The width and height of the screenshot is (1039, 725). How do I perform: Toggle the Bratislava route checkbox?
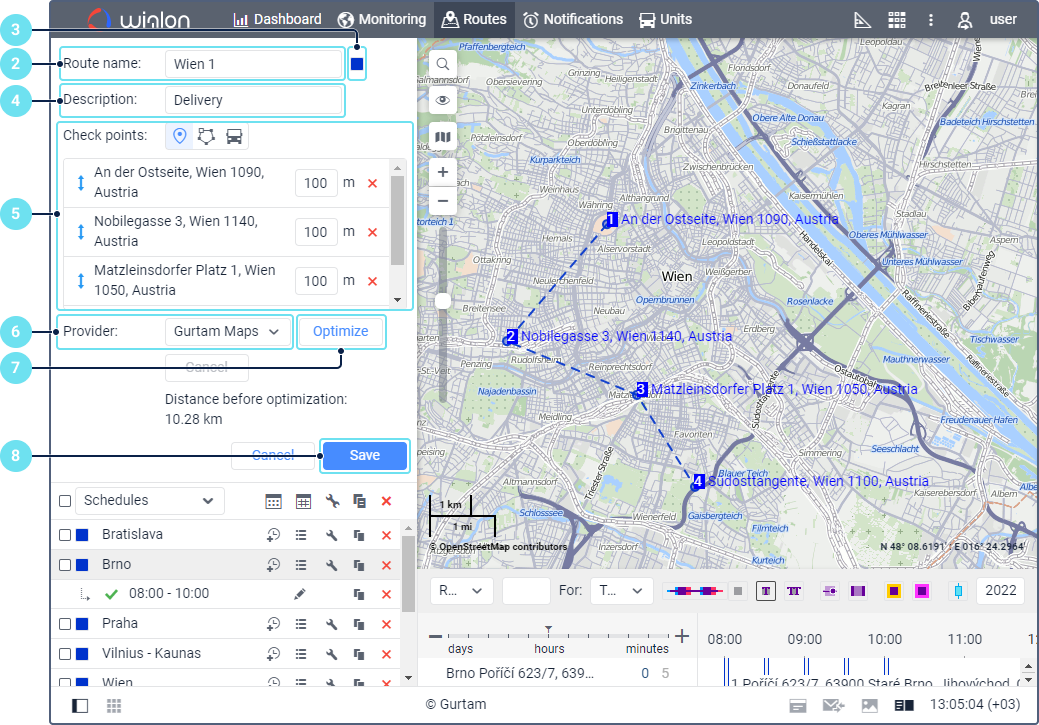click(65, 535)
